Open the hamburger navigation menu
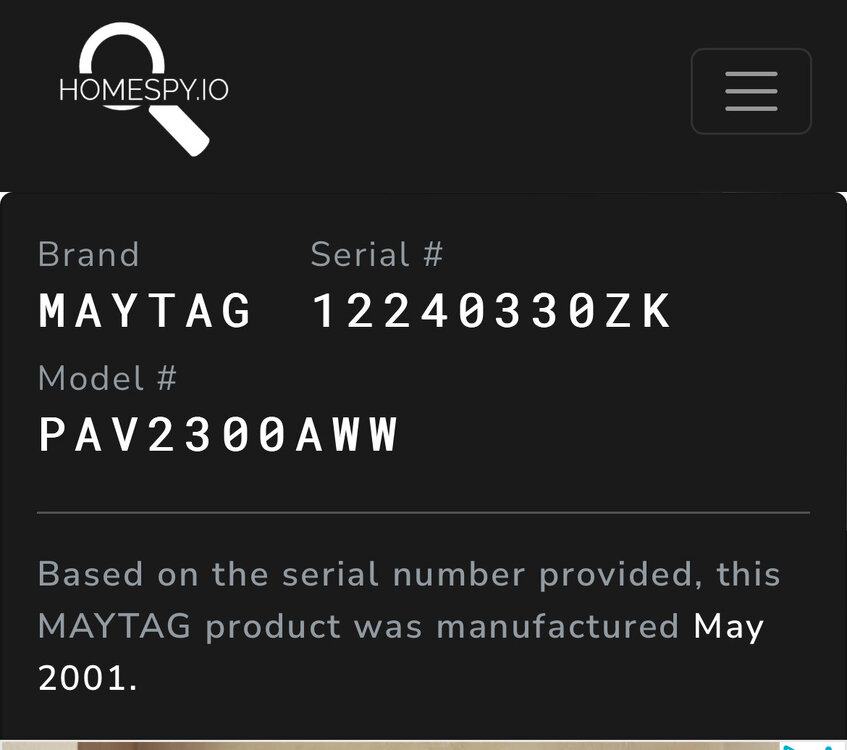Screen dimensions: 847x750 pyautogui.click(x=751, y=91)
